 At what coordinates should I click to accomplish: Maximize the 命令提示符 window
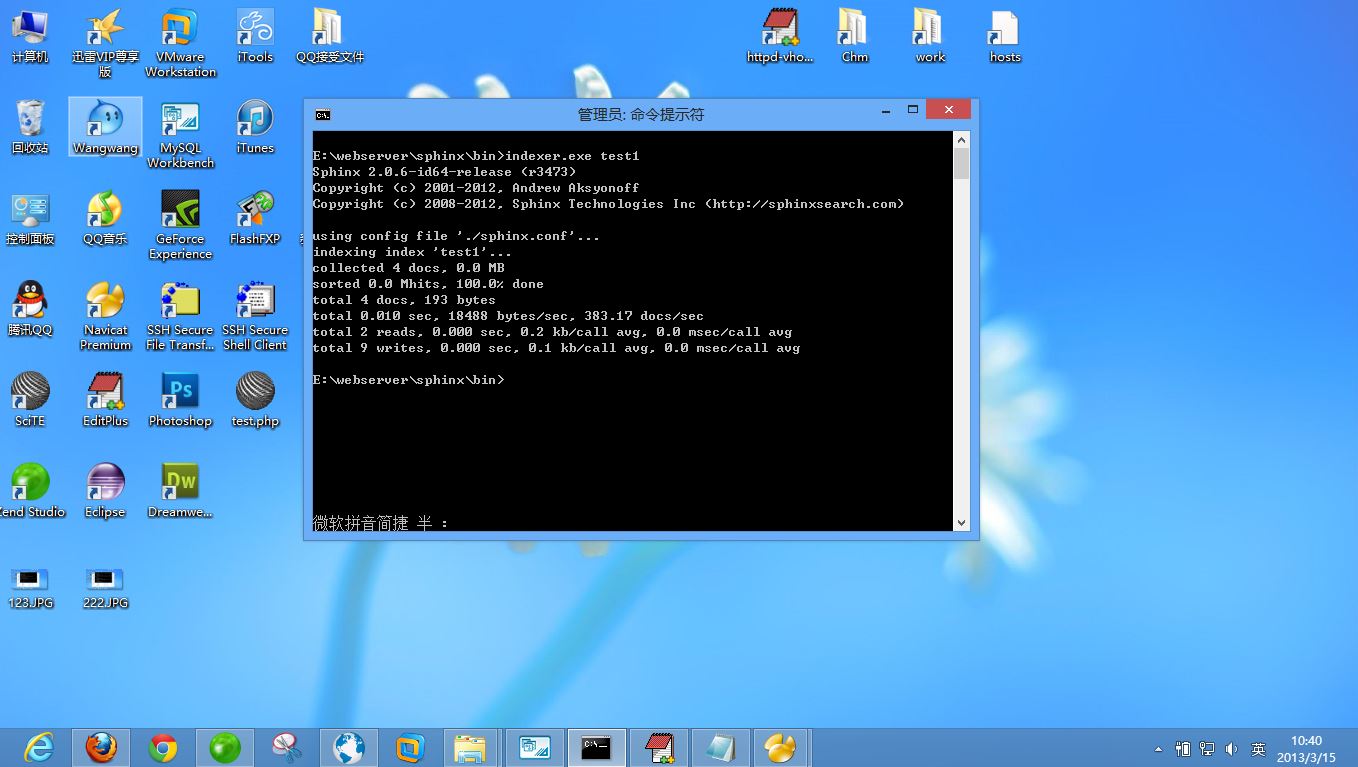point(912,109)
